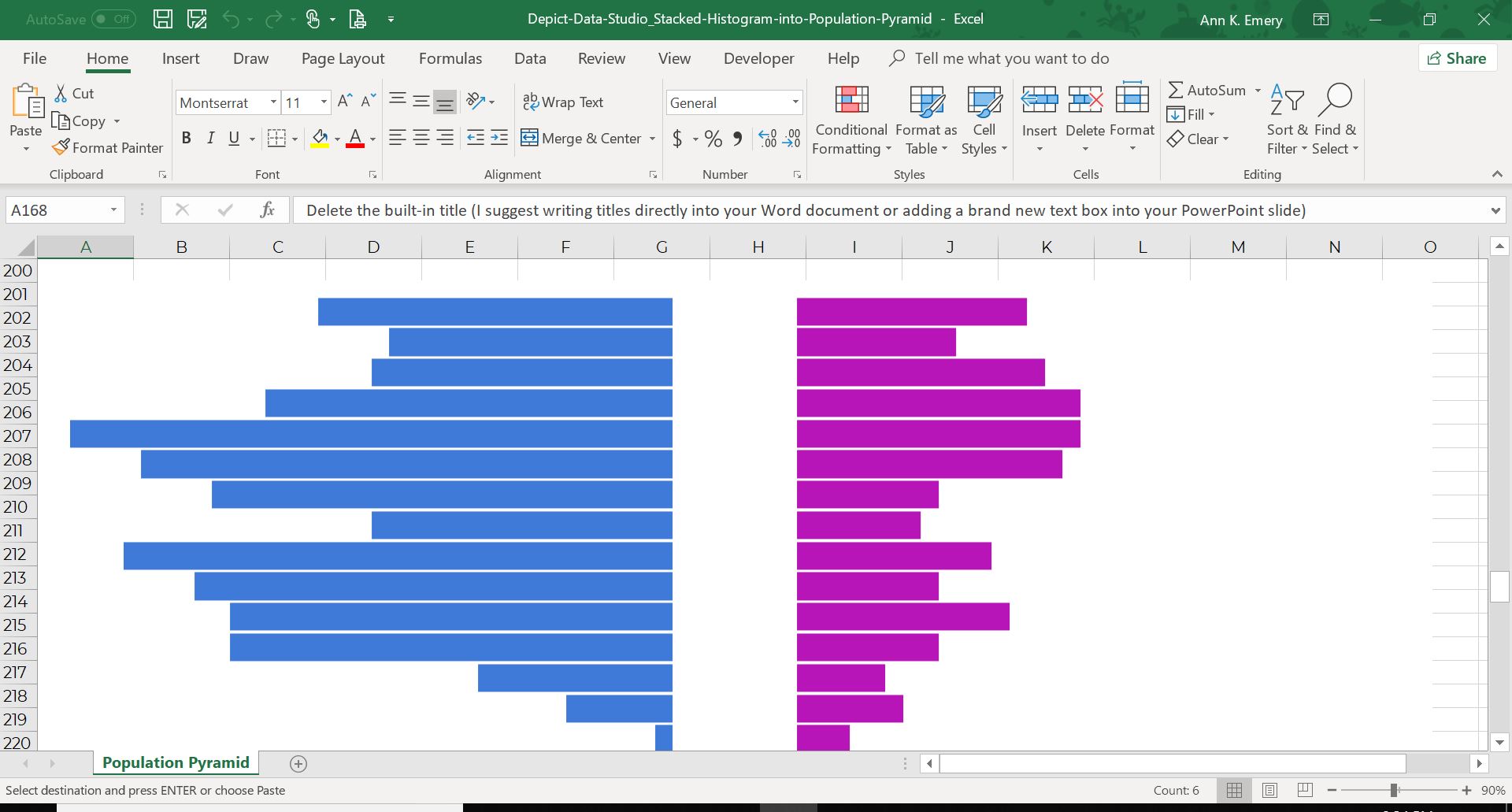
Task: Switch to the Formulas ribbon tab
Action: (450, 58)
